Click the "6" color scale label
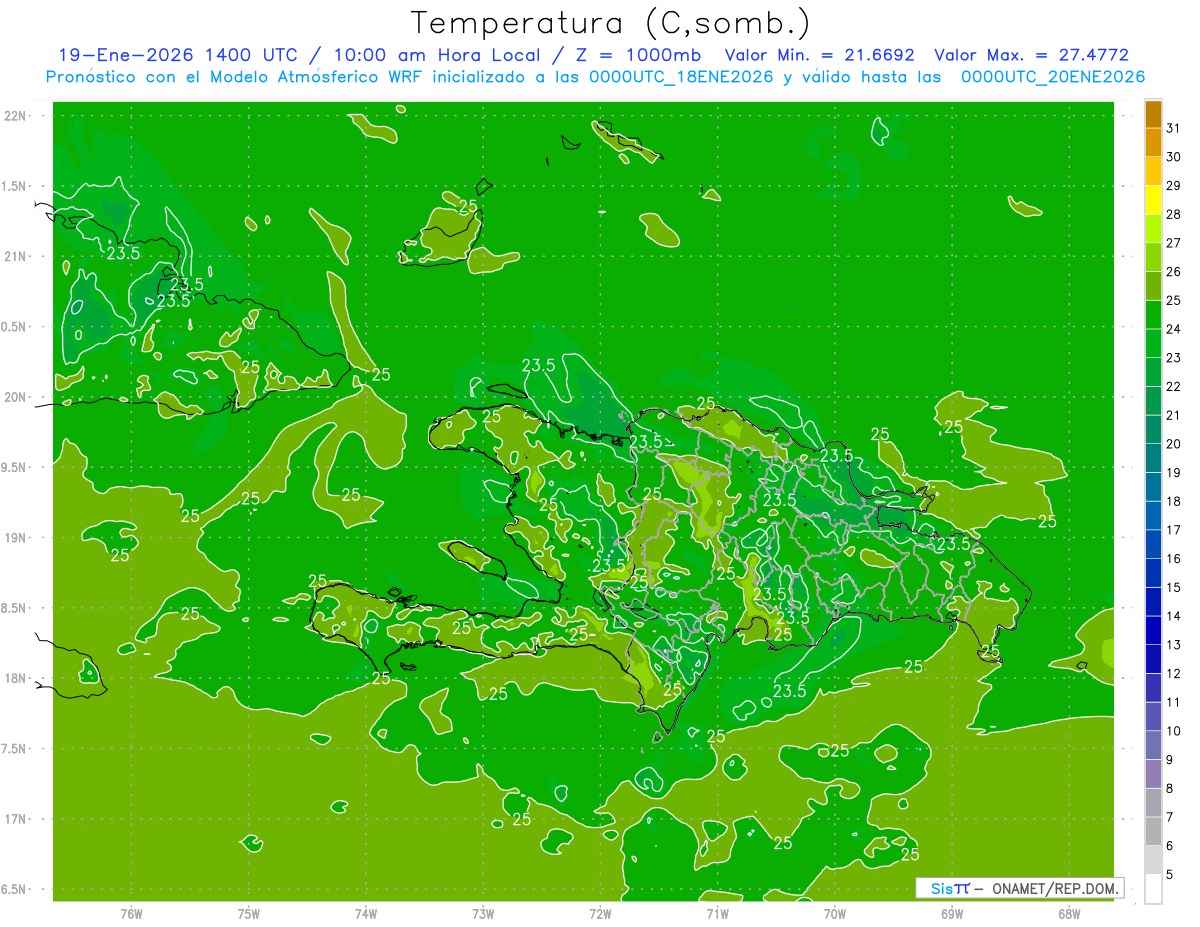Screen dimensions: 1200x927 click(x=1170, y=847)
